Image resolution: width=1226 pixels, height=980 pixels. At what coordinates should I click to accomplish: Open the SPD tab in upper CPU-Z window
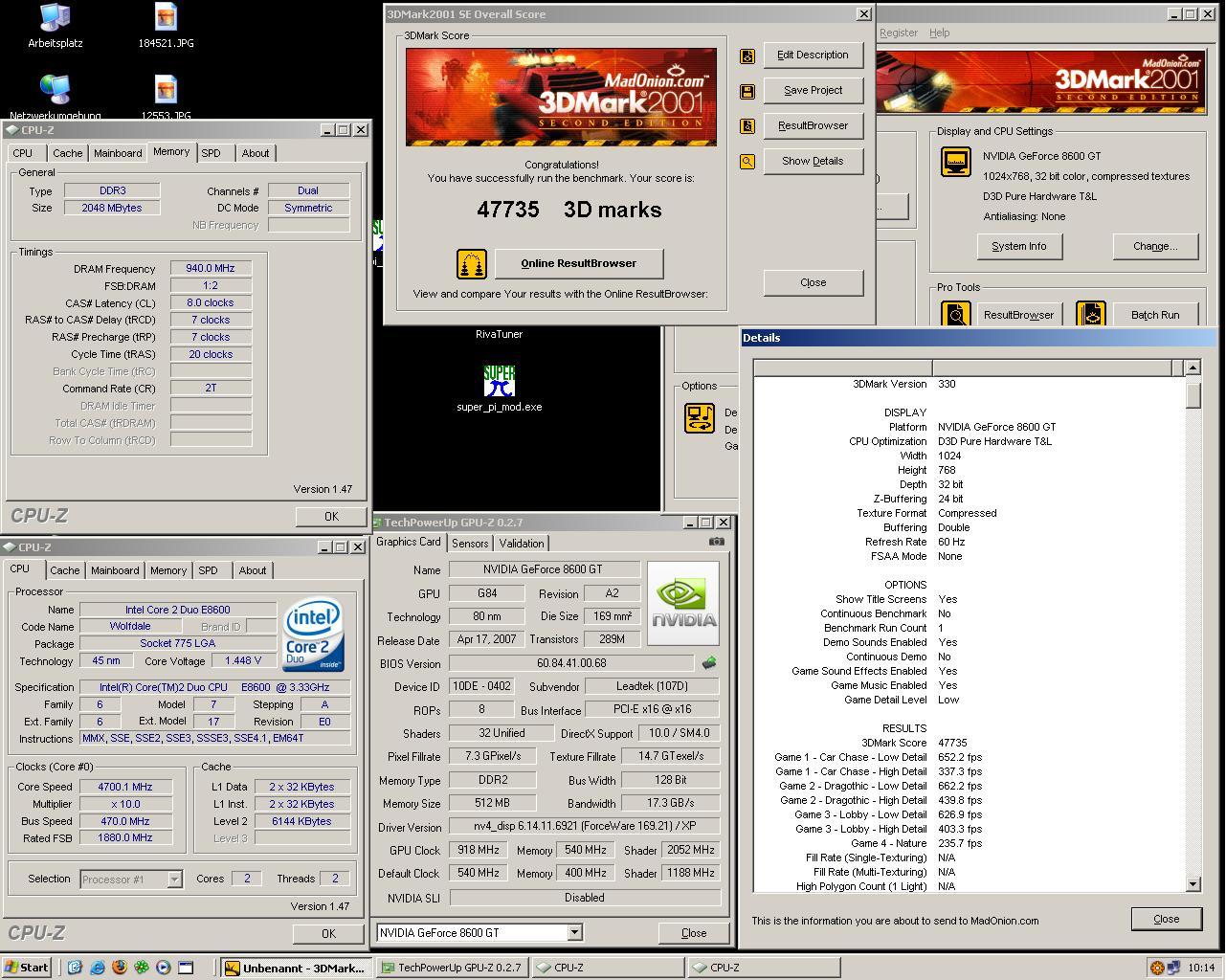[x=212, y=153]
